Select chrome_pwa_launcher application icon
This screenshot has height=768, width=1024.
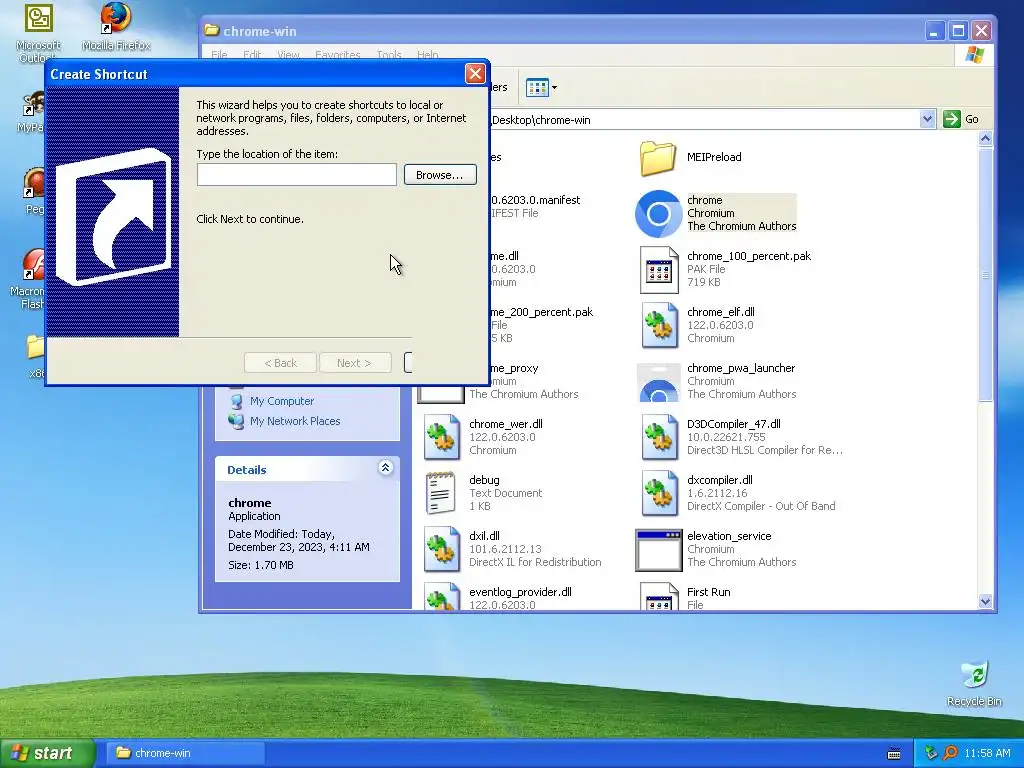coord(658,382)
